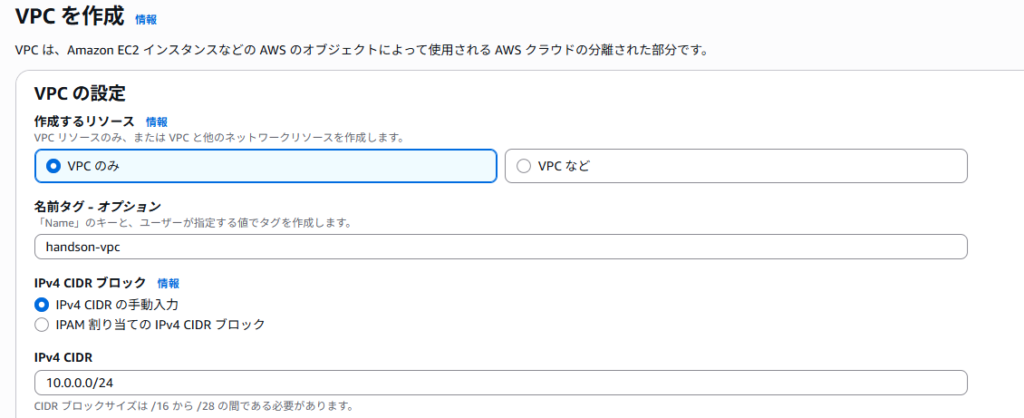Viewport: 1024px width, 418px height.
Task: Click the VPC の設定 section heading
Action: (x=79, y=93)
